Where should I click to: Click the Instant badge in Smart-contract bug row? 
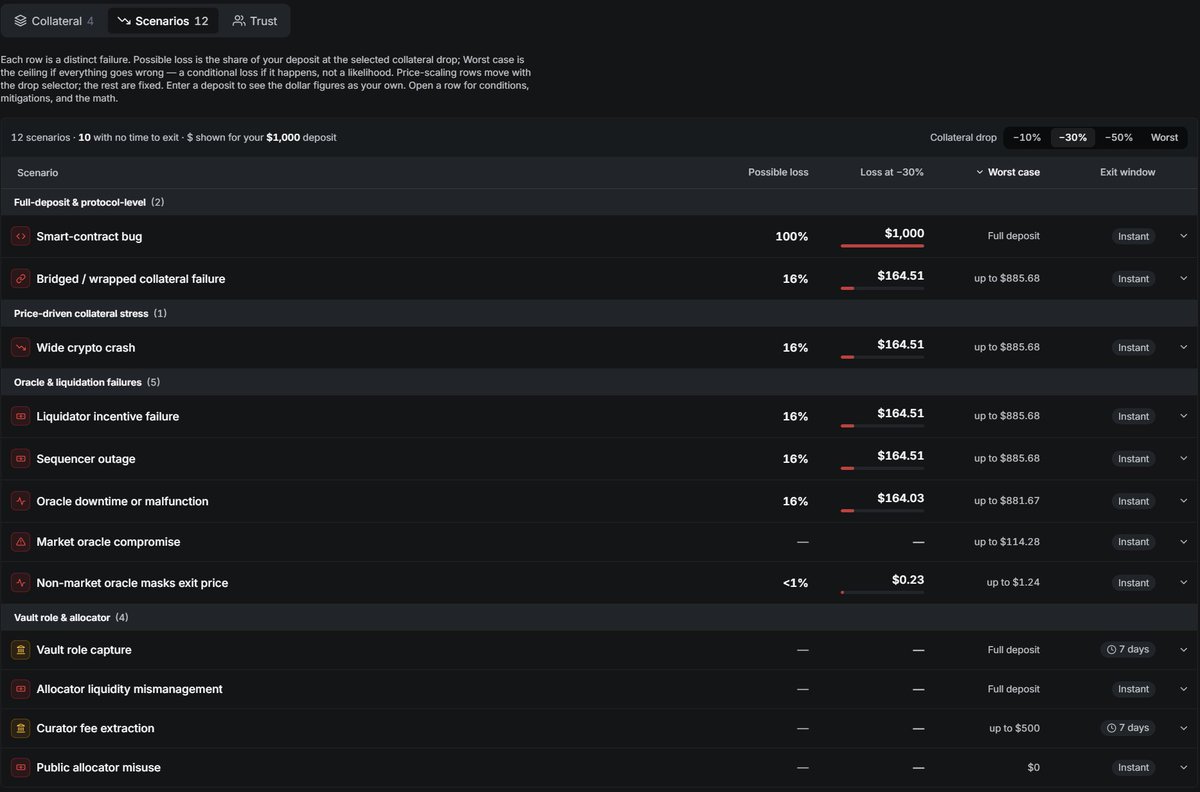point(1133,237)
